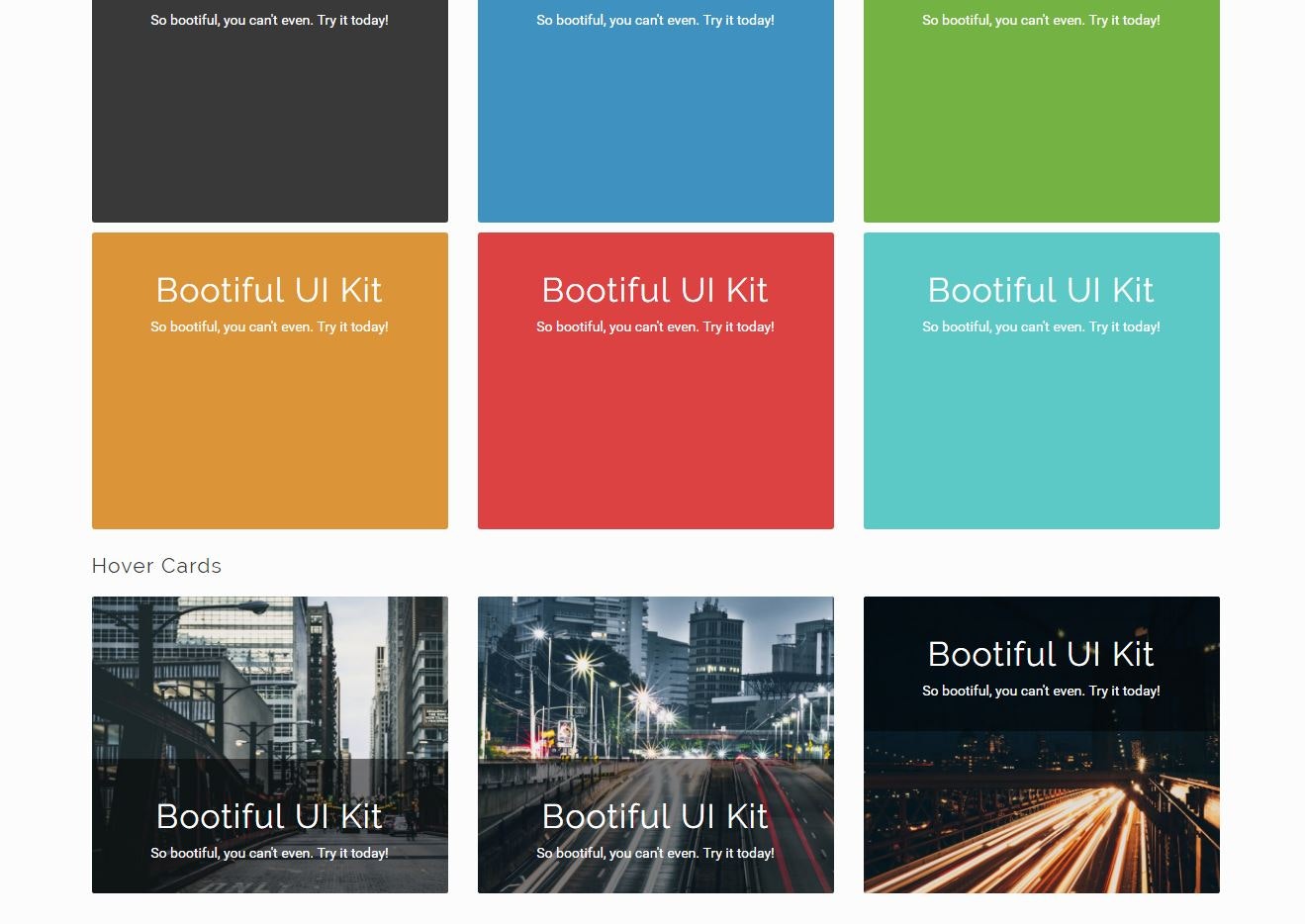Click the Hover Cards section heading
The width and height of the screenshot is (1305, 924).
pyautogui.click(x=156, y=565)
